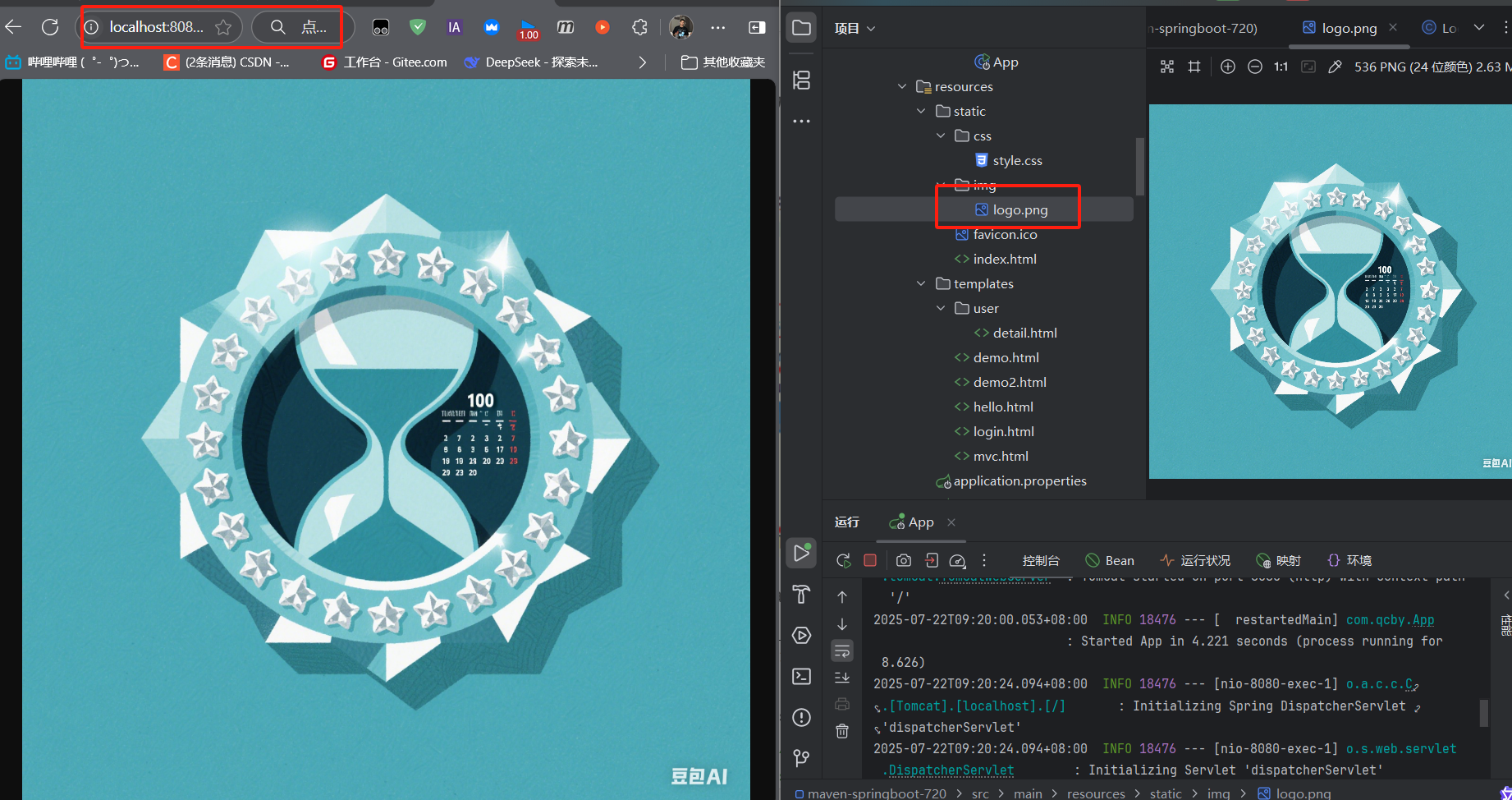Show the hidden editor tabs list
This screenshot has width=1512, height=800.
coord(1479,28)
